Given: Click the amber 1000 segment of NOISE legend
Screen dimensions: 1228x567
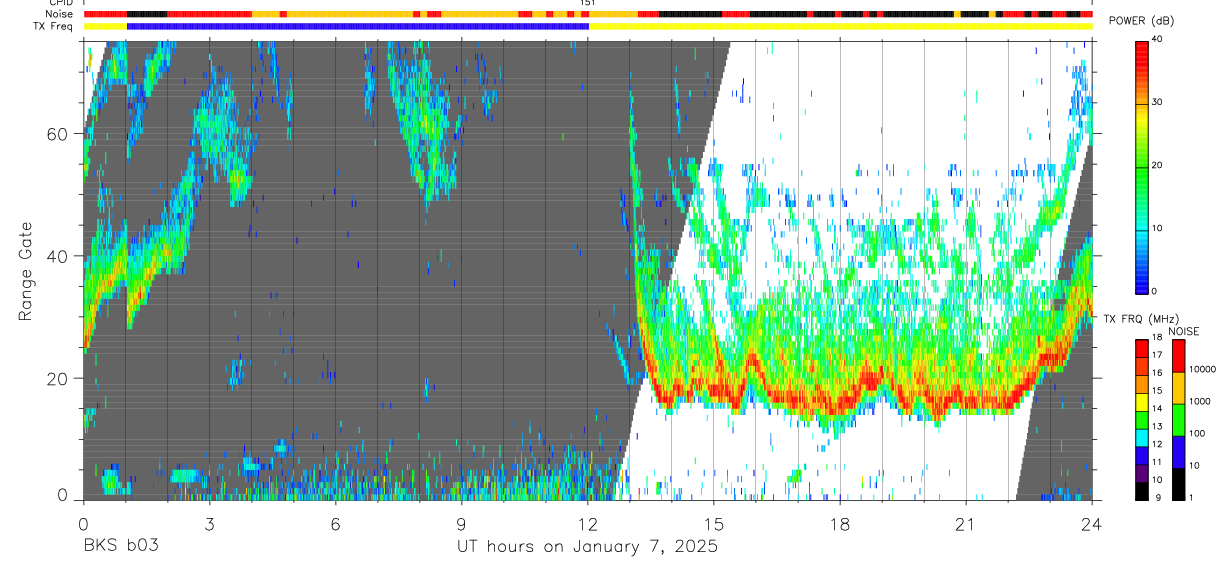Looking at the screenshot, I should click(x=1178, y=388).
